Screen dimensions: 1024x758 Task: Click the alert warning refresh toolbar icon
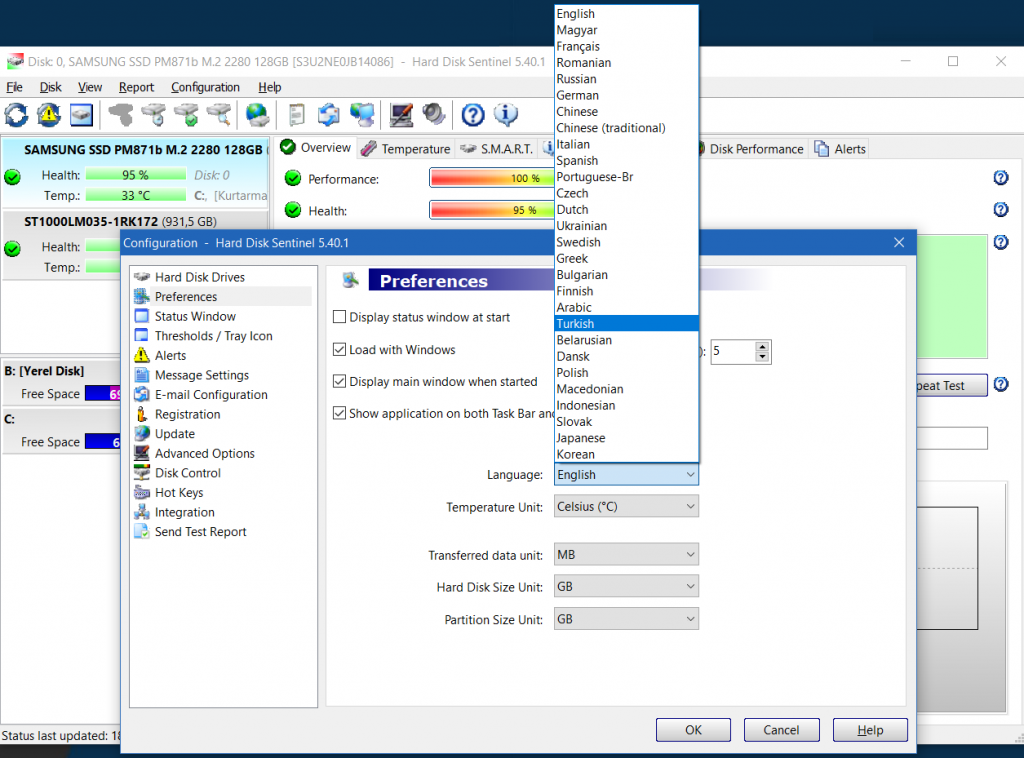49,116
